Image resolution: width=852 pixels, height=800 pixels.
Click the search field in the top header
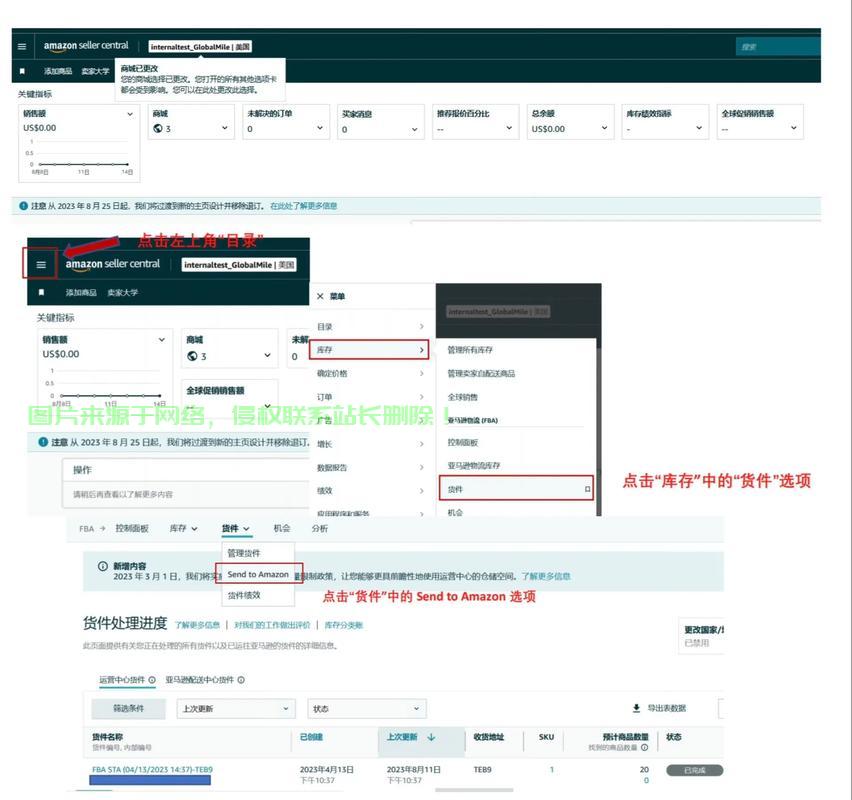(x=777, y=46)
